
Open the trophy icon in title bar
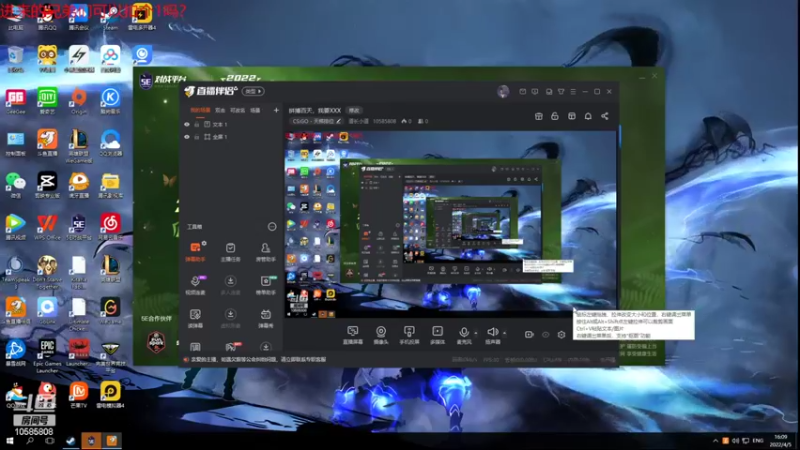pyautogui.click(x=561, y=92)
